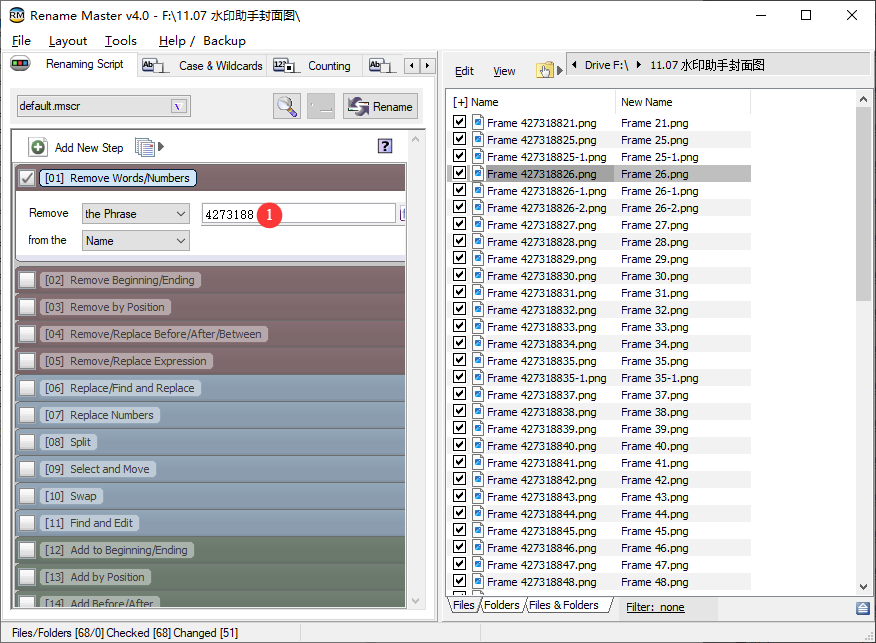Click the panel icon beside Filter bar
Screen dimensions: 876x643
862,607
